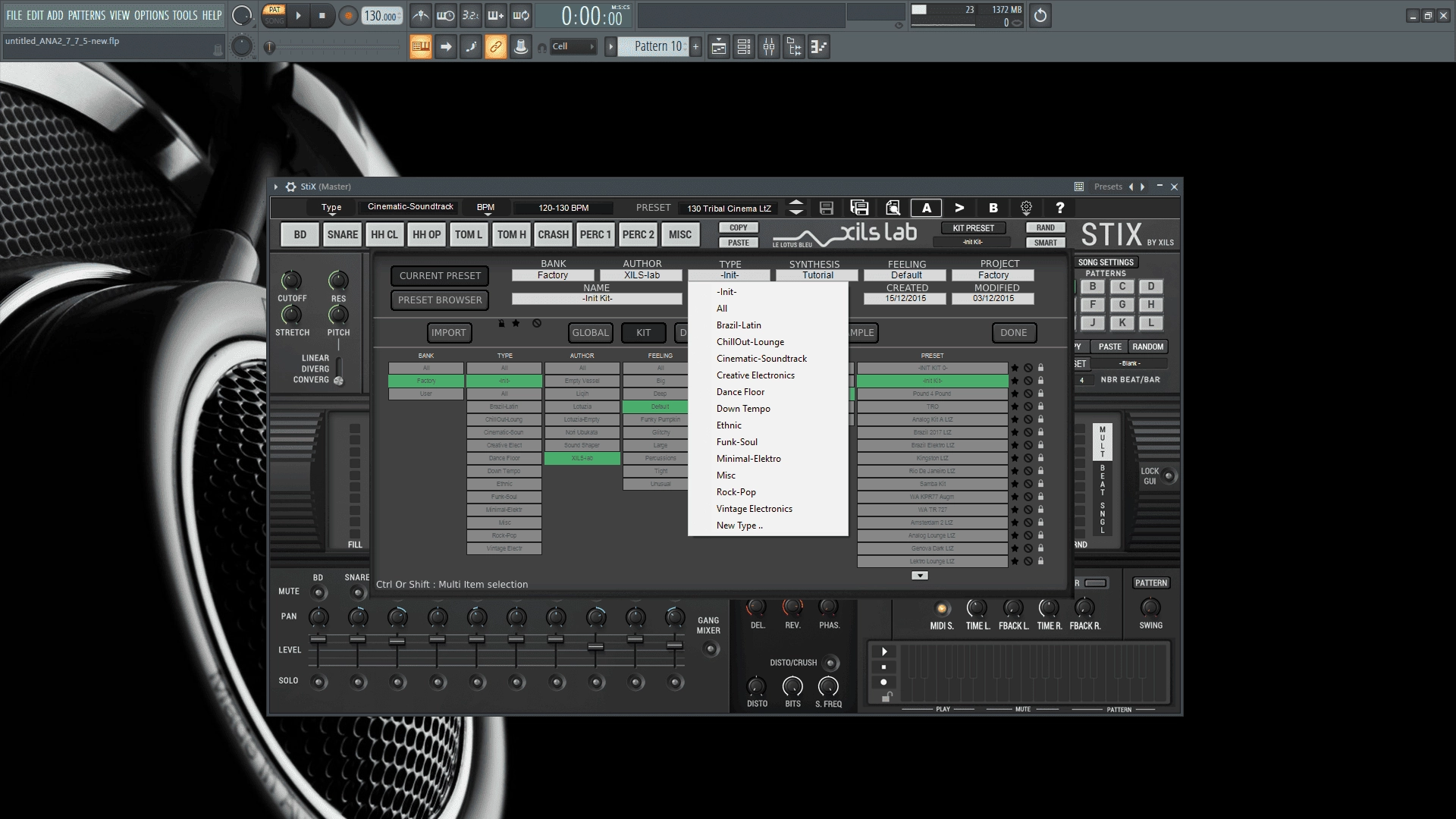The height and width of the screenshot is (819, 1456).
Task: Click the FL Studio stop button
Action: [x=322, y=15]
